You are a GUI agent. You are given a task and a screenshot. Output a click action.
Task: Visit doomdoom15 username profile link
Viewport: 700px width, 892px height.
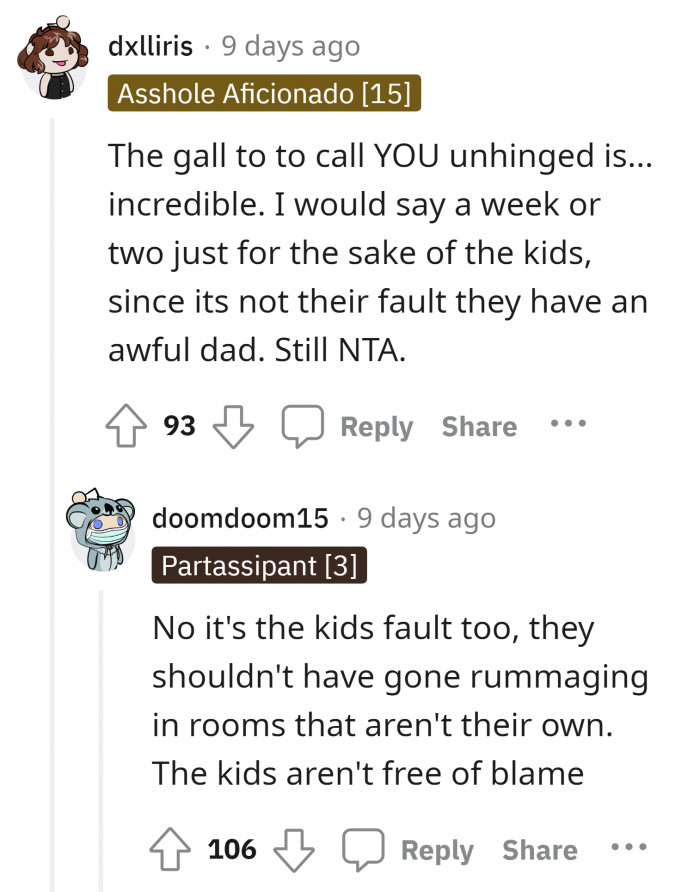[x=240, y=518]
